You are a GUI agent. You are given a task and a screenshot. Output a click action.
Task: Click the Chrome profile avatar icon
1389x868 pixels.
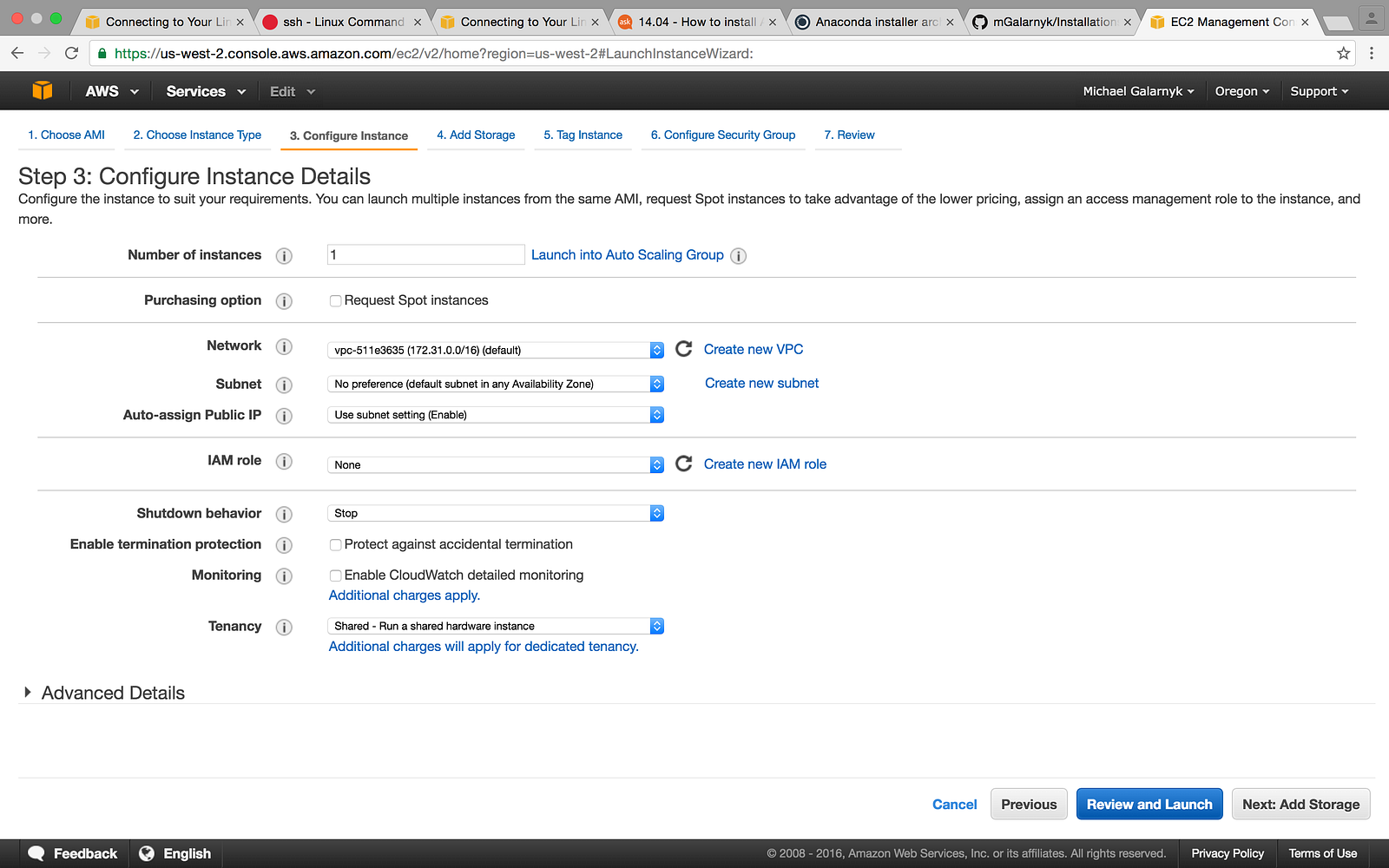pos(1372,16)
